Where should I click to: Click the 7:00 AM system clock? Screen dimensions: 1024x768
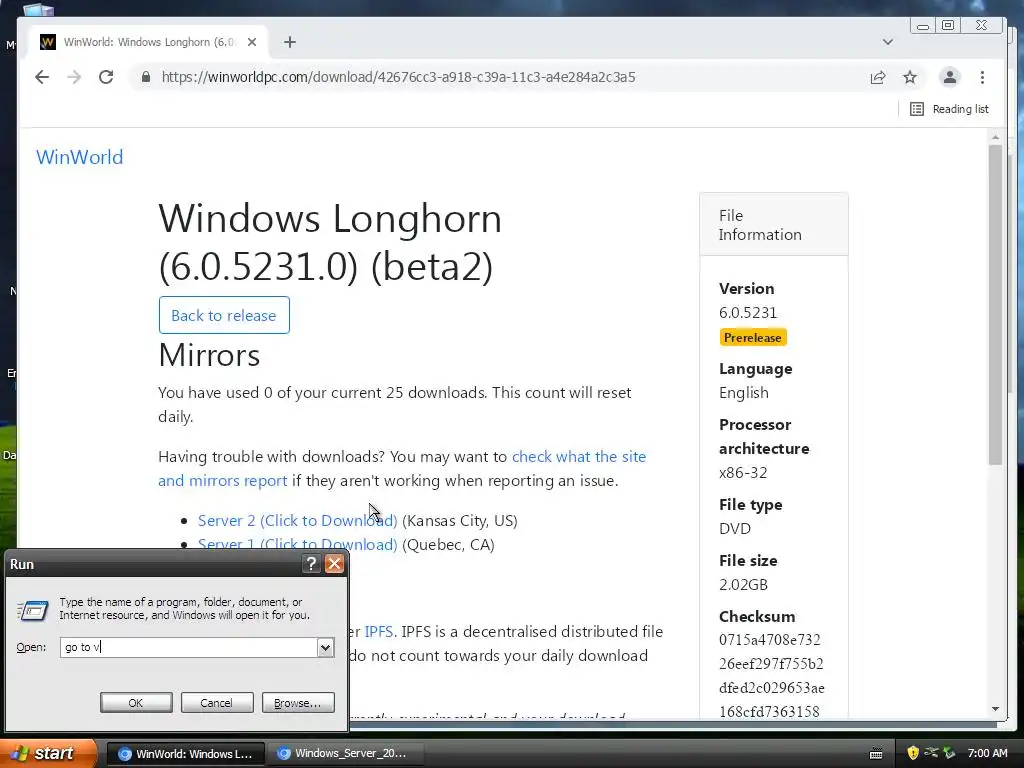(x=987, y=753)
